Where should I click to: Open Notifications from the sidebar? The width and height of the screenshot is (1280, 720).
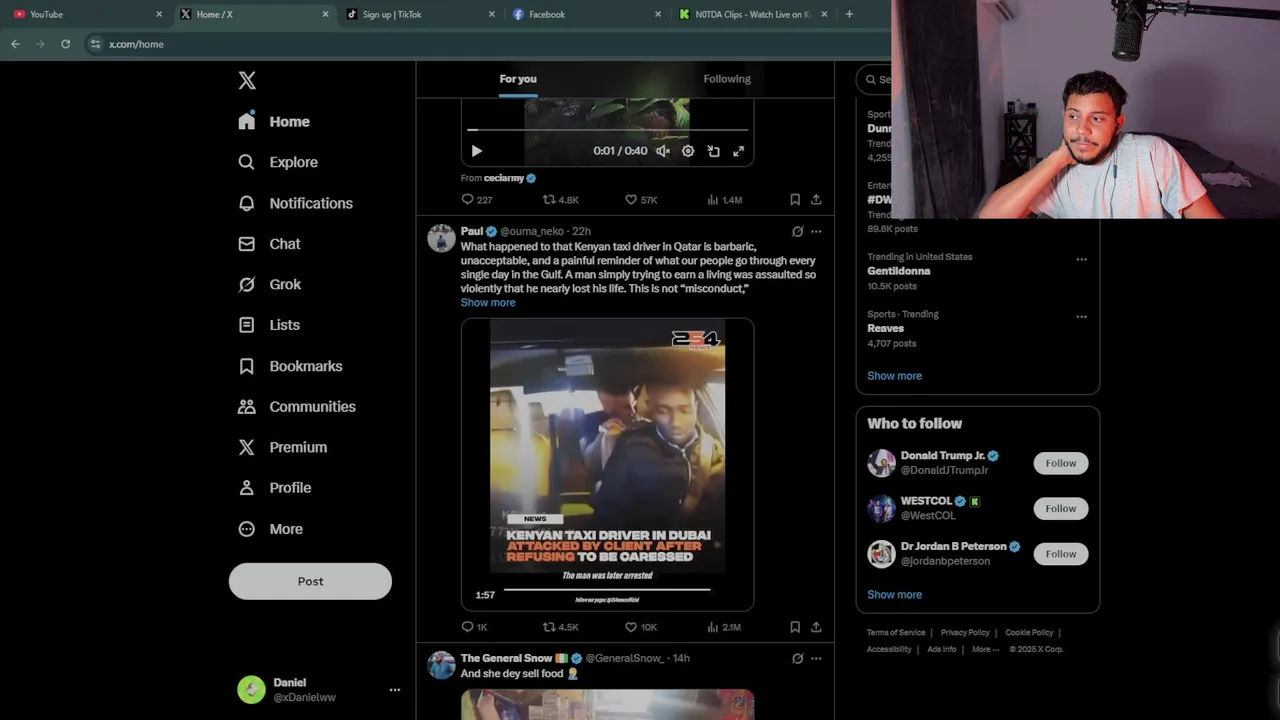295,203
